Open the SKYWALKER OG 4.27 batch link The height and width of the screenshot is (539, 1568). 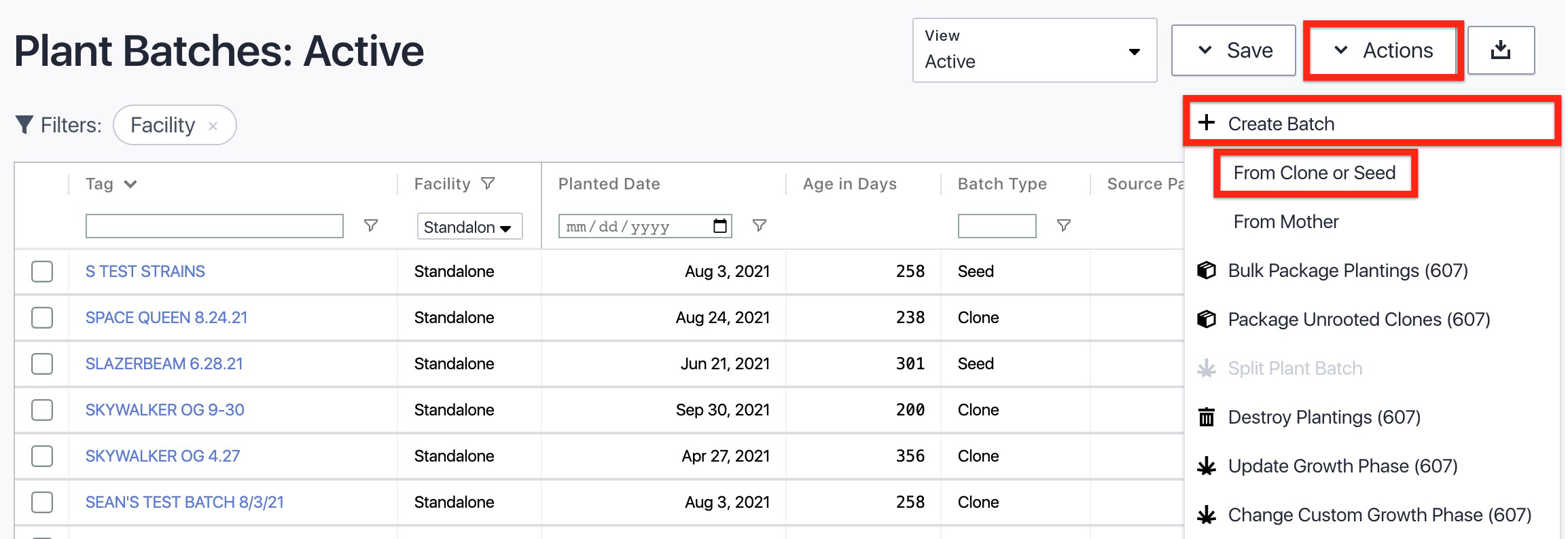(x=162, y=456)
